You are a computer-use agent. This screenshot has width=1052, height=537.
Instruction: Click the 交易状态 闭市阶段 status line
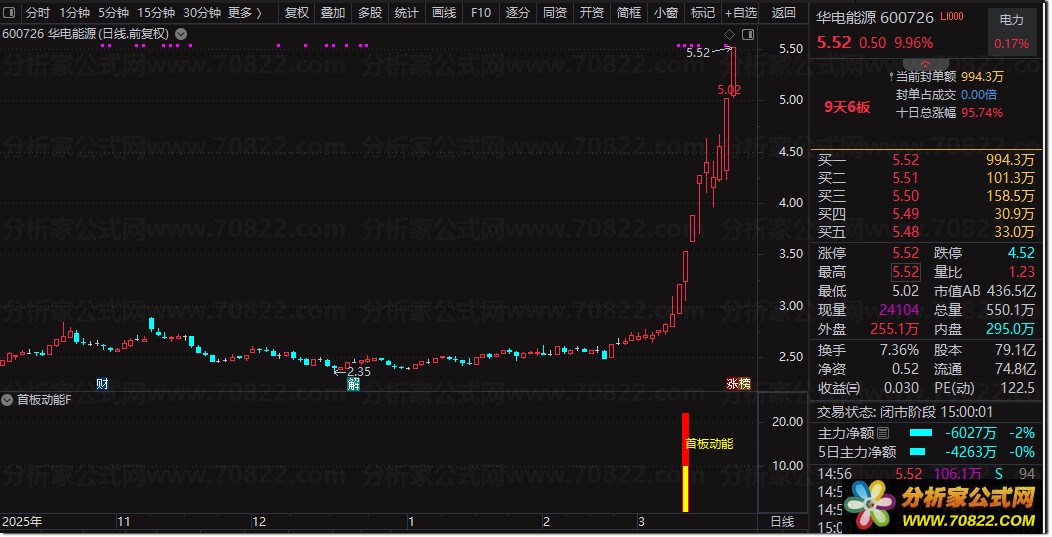tap(904, 412)
